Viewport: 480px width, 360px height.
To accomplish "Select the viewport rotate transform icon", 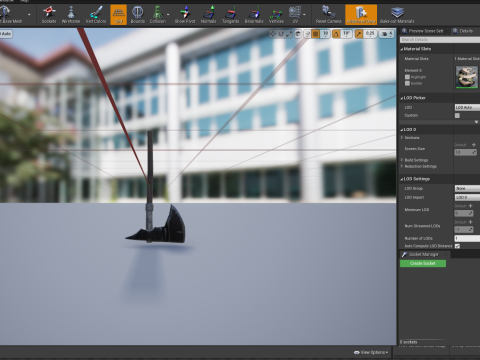I will coord(281,34).
